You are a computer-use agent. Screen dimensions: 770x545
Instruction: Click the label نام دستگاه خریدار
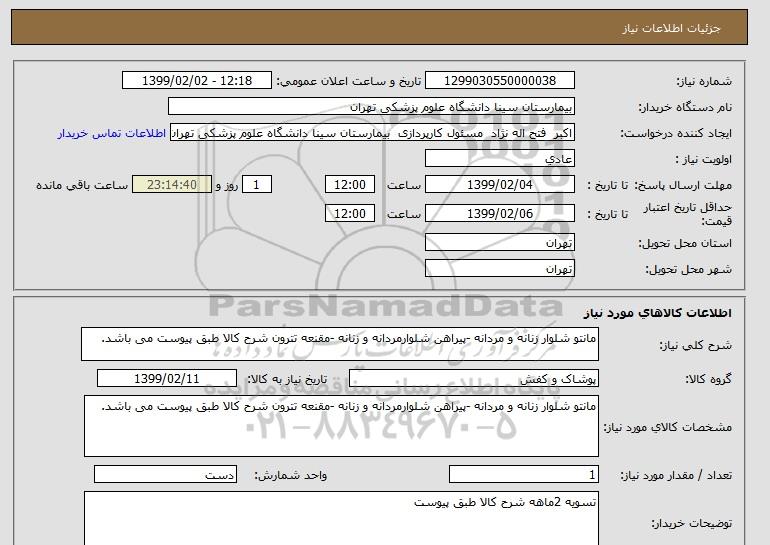coord(685,107)
